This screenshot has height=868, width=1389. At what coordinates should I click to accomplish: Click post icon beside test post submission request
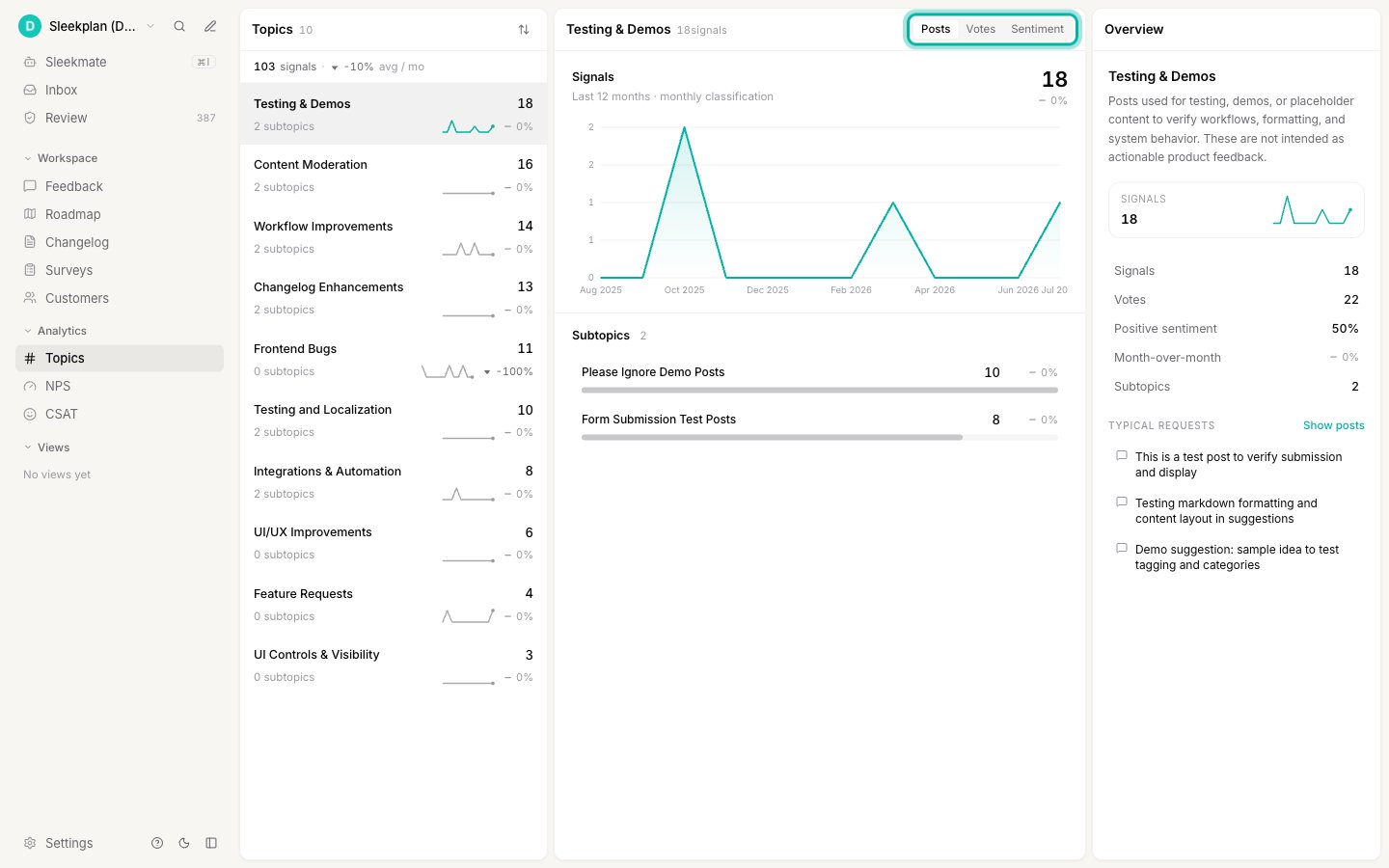coord(1121,455)
